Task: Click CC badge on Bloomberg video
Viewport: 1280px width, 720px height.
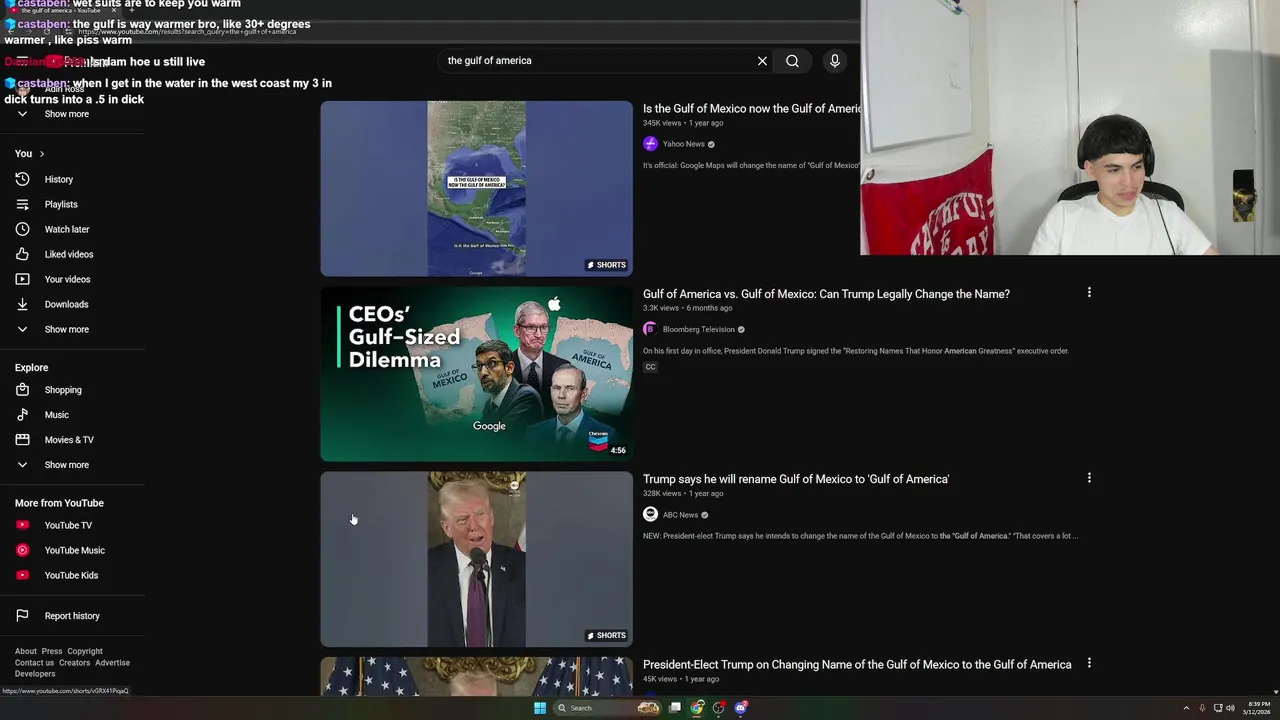Action: (650, 367)
